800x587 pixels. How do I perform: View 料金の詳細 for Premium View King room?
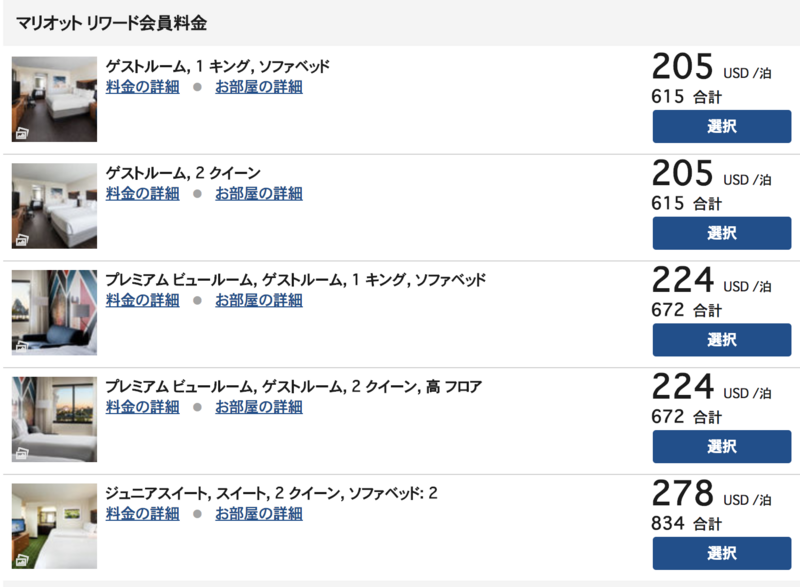click(x=142, y=300)
